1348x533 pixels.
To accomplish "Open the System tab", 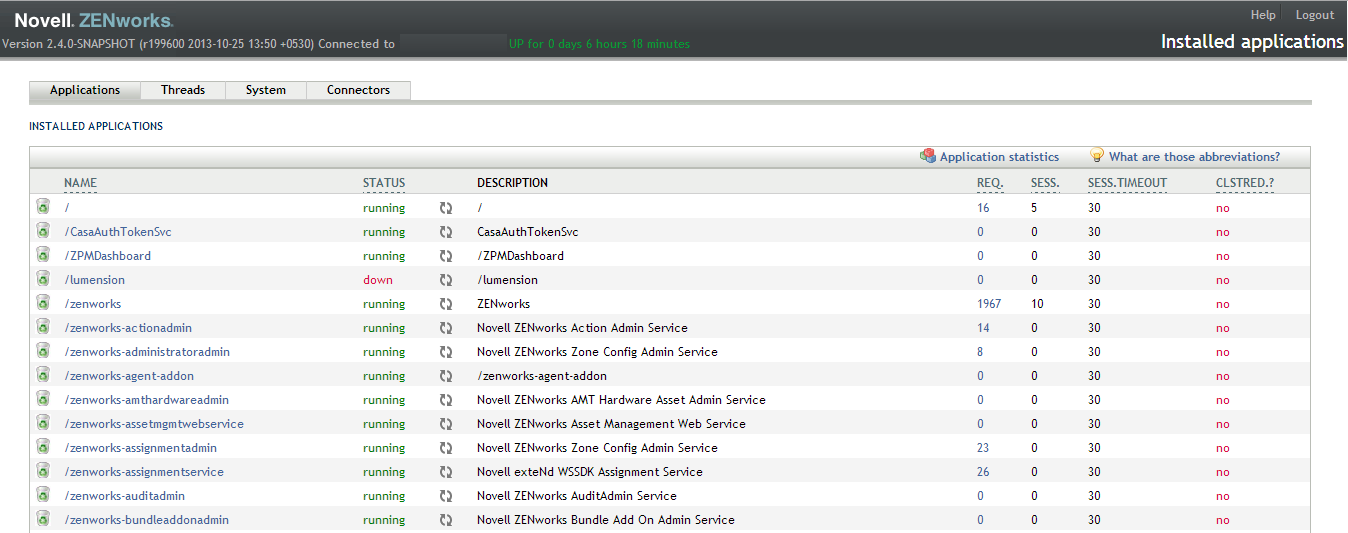I will coord(266,90).
